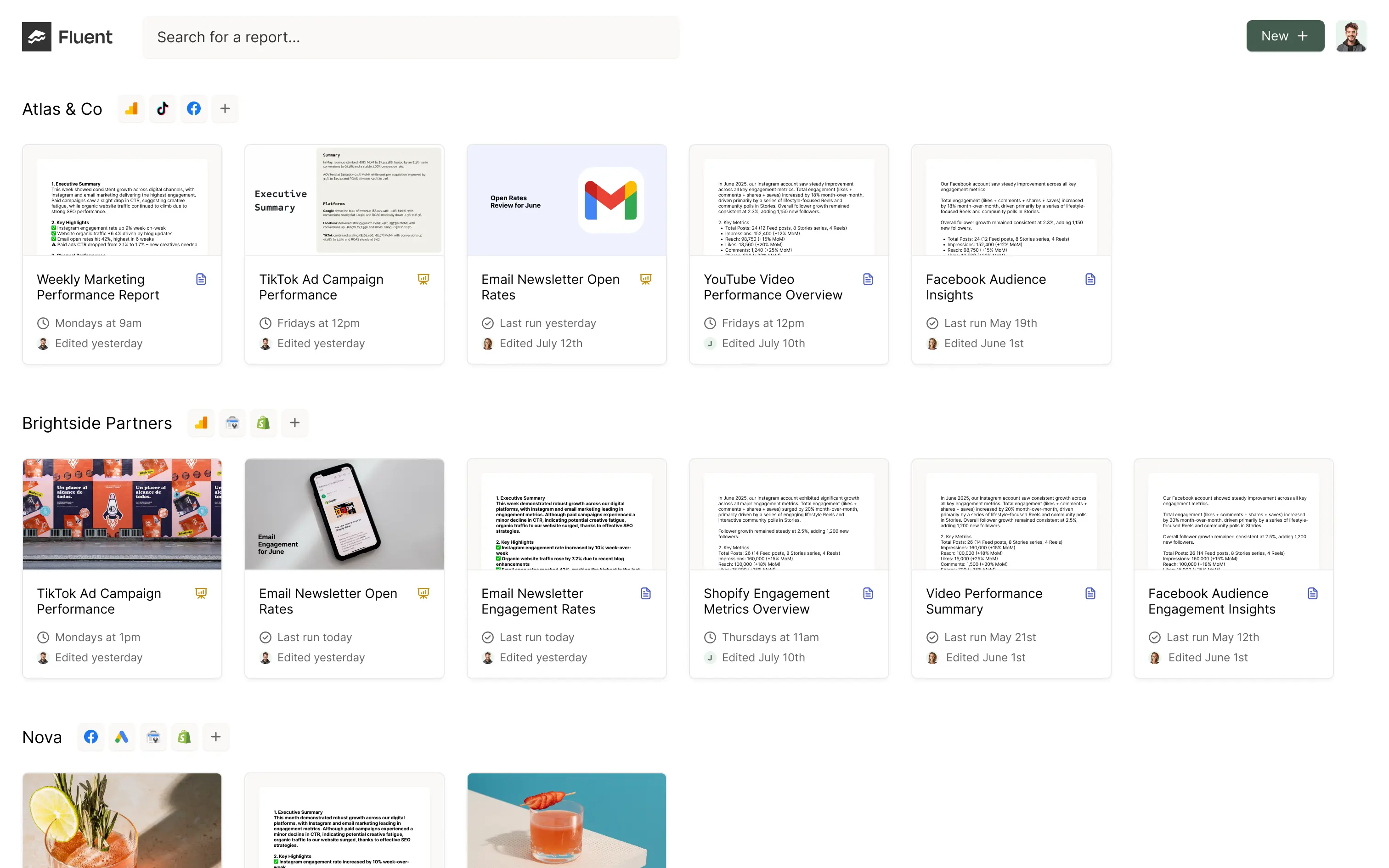Click presentation icon on Atlas TikTok Ad Campaign card
This screenshot has height=868, width=1389.
pos(423,280)
